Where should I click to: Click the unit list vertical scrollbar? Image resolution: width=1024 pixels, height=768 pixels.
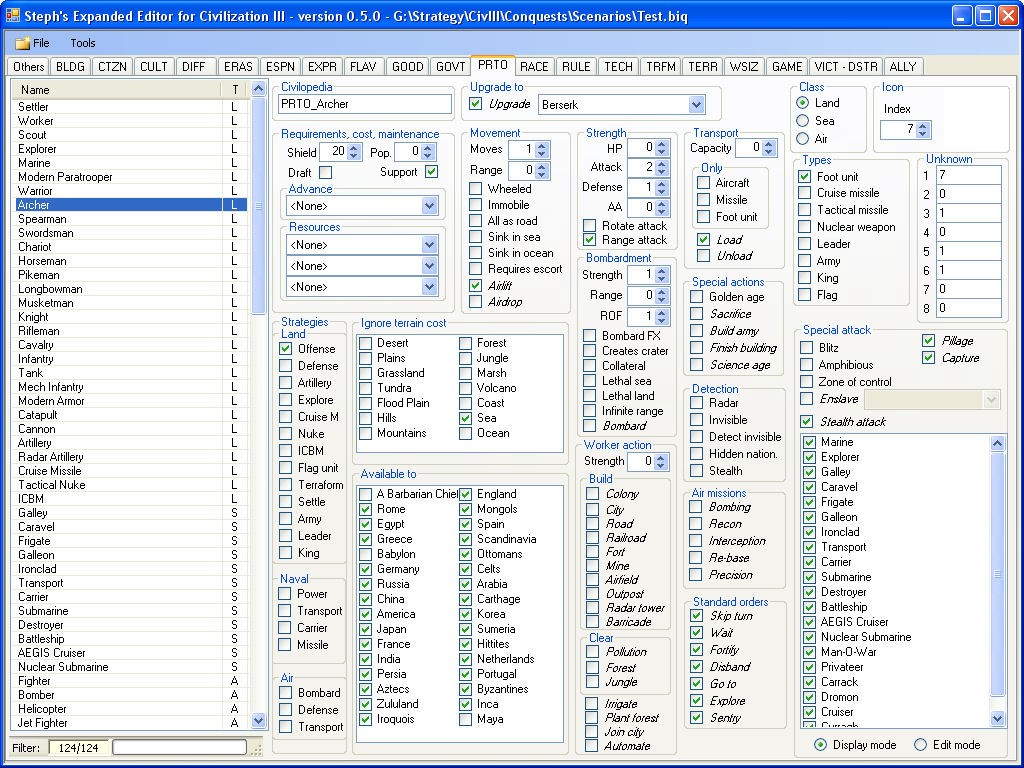(259, 405)
